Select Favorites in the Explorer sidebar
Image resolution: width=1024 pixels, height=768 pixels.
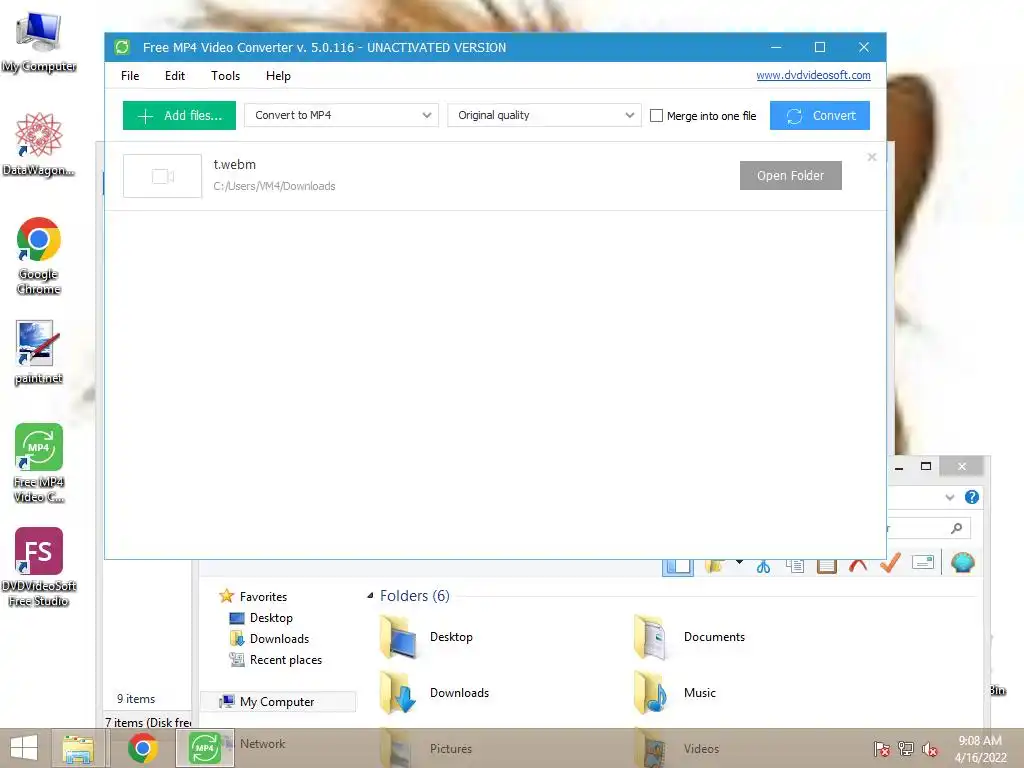click(x=253, y=596)
